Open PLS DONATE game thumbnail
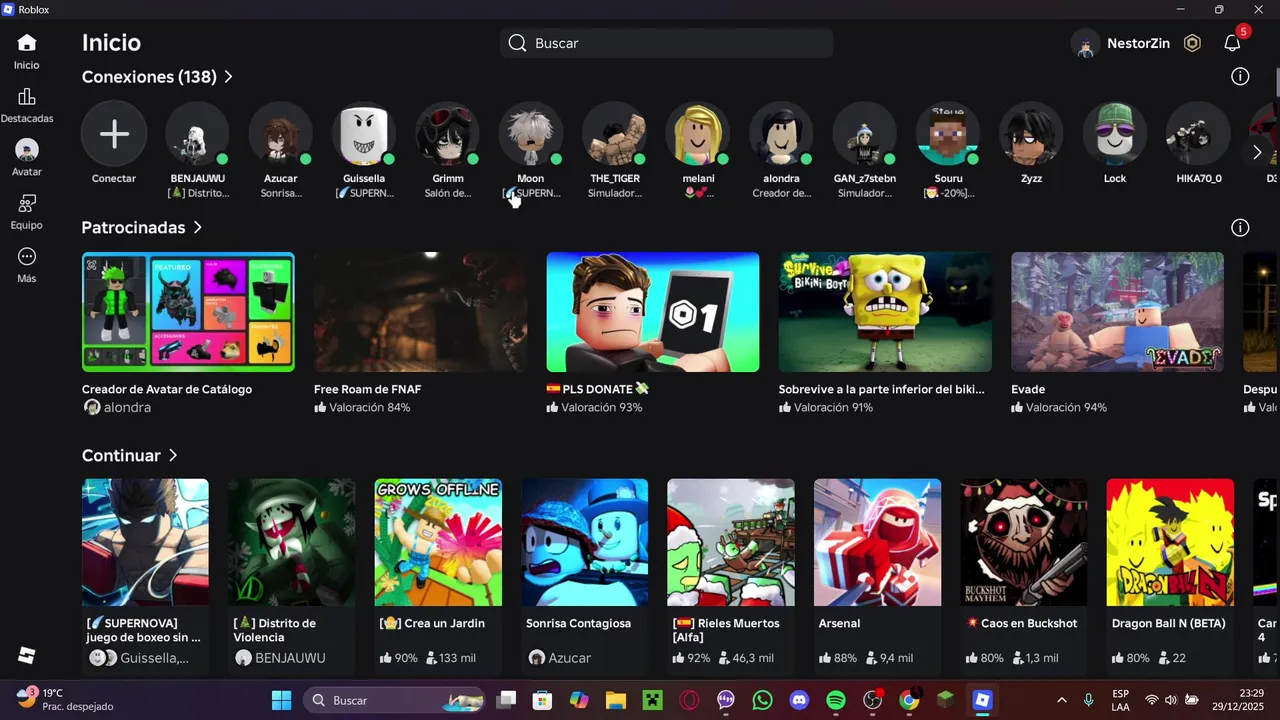The width and height of the screenshot is (1280, 720). coord(653,312)
